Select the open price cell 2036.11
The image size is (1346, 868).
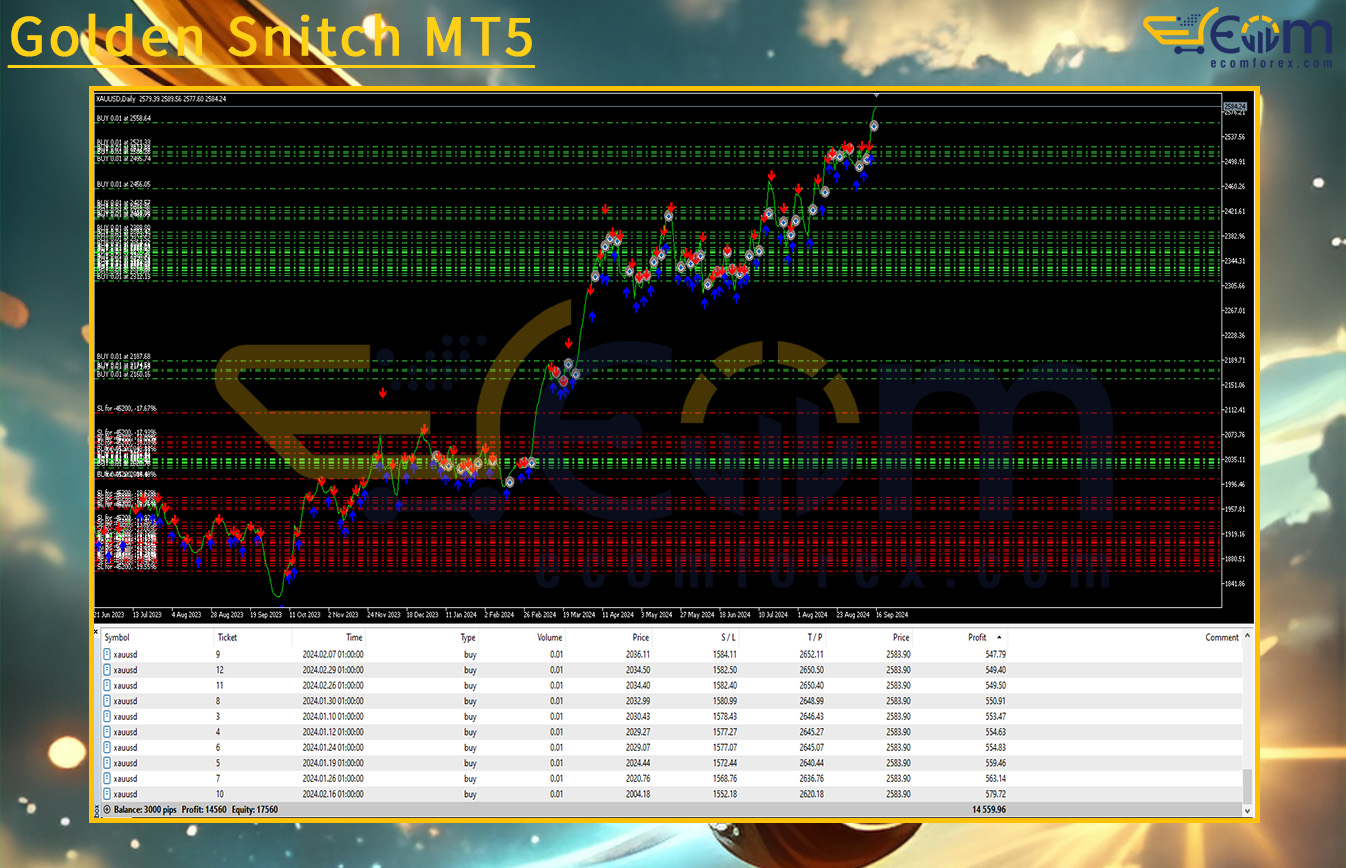click(x=637, y=654)
